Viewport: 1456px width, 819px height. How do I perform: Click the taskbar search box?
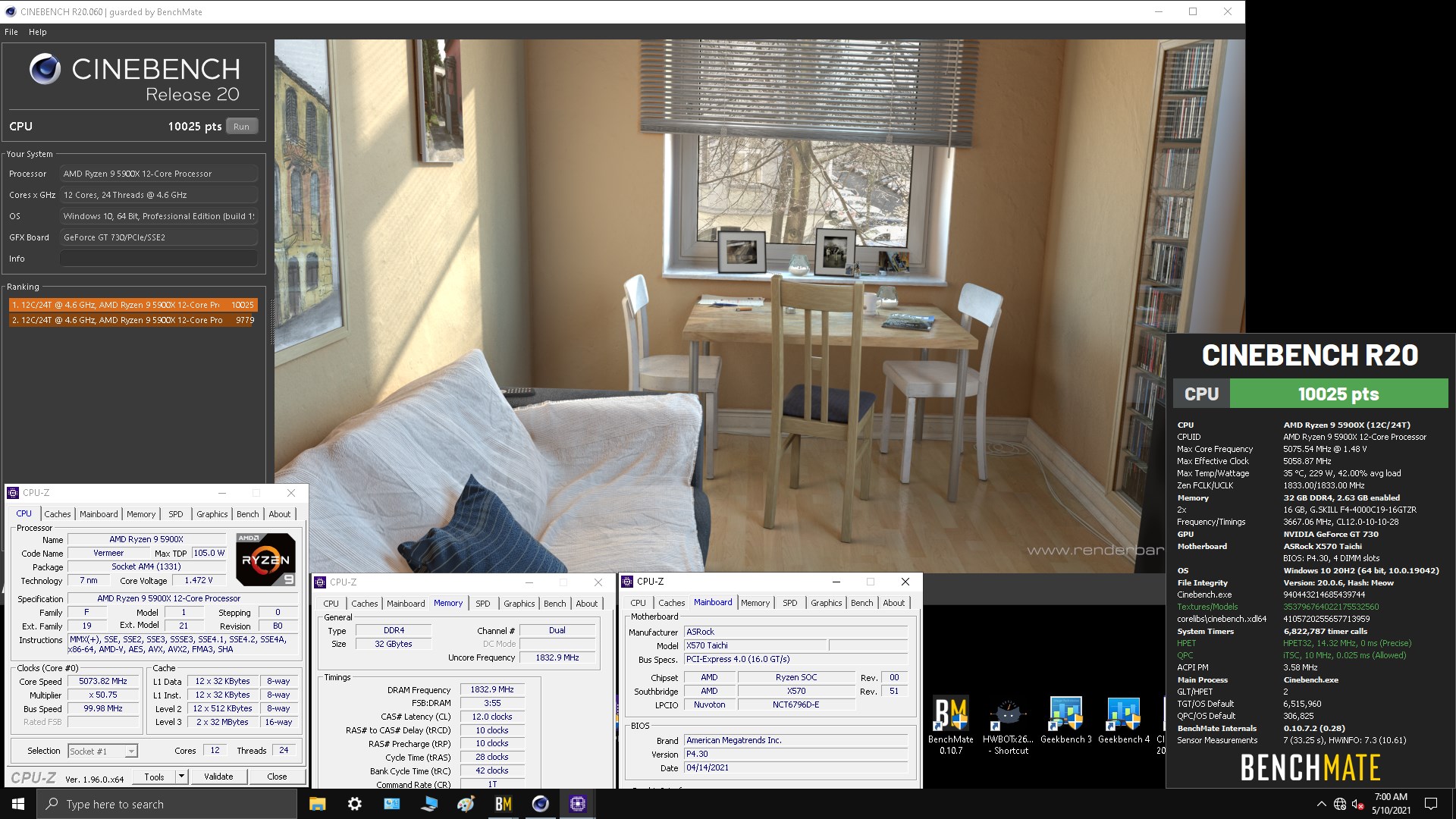[x=167, y=804]
